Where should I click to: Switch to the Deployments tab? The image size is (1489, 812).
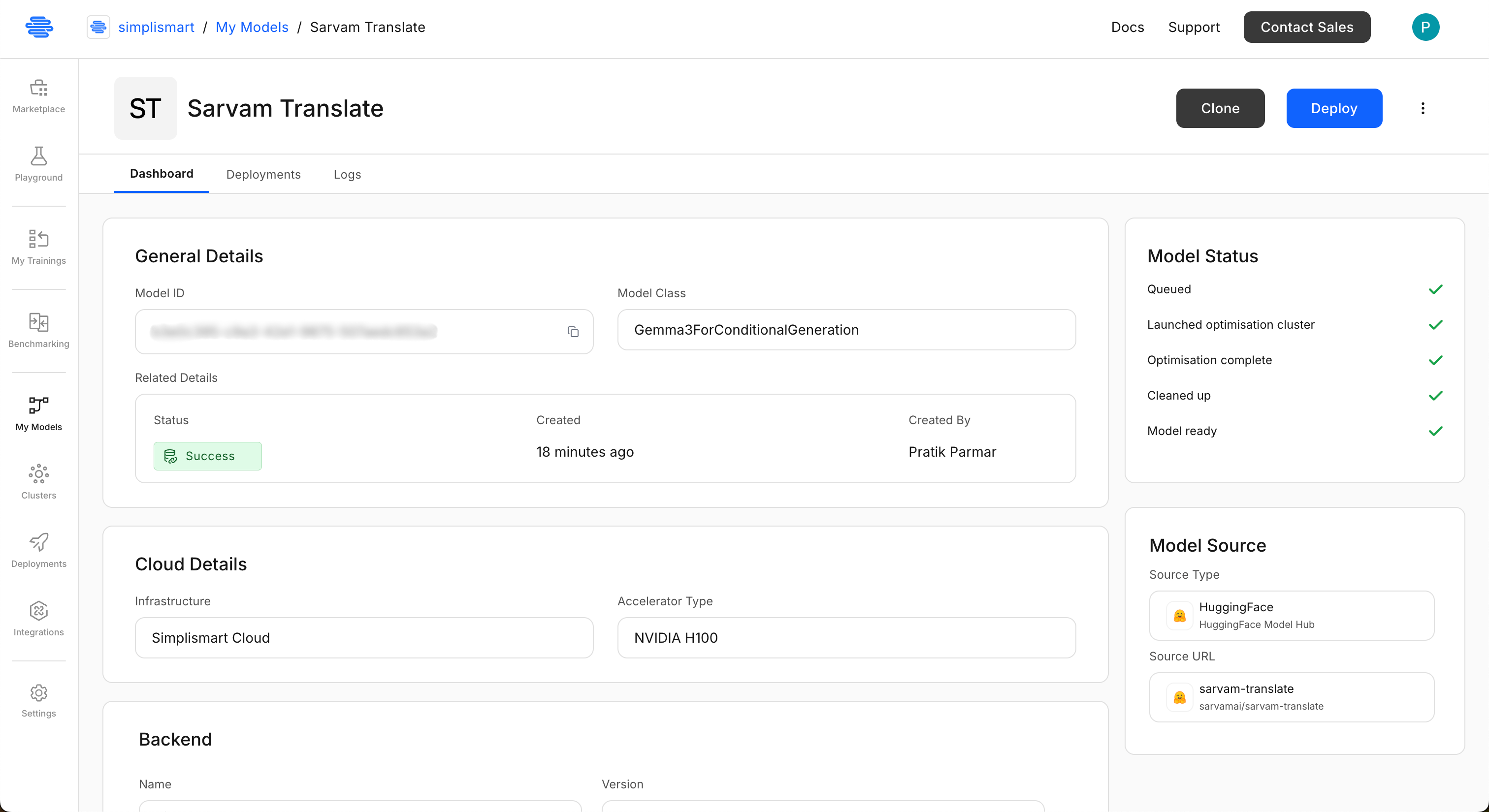263,174
